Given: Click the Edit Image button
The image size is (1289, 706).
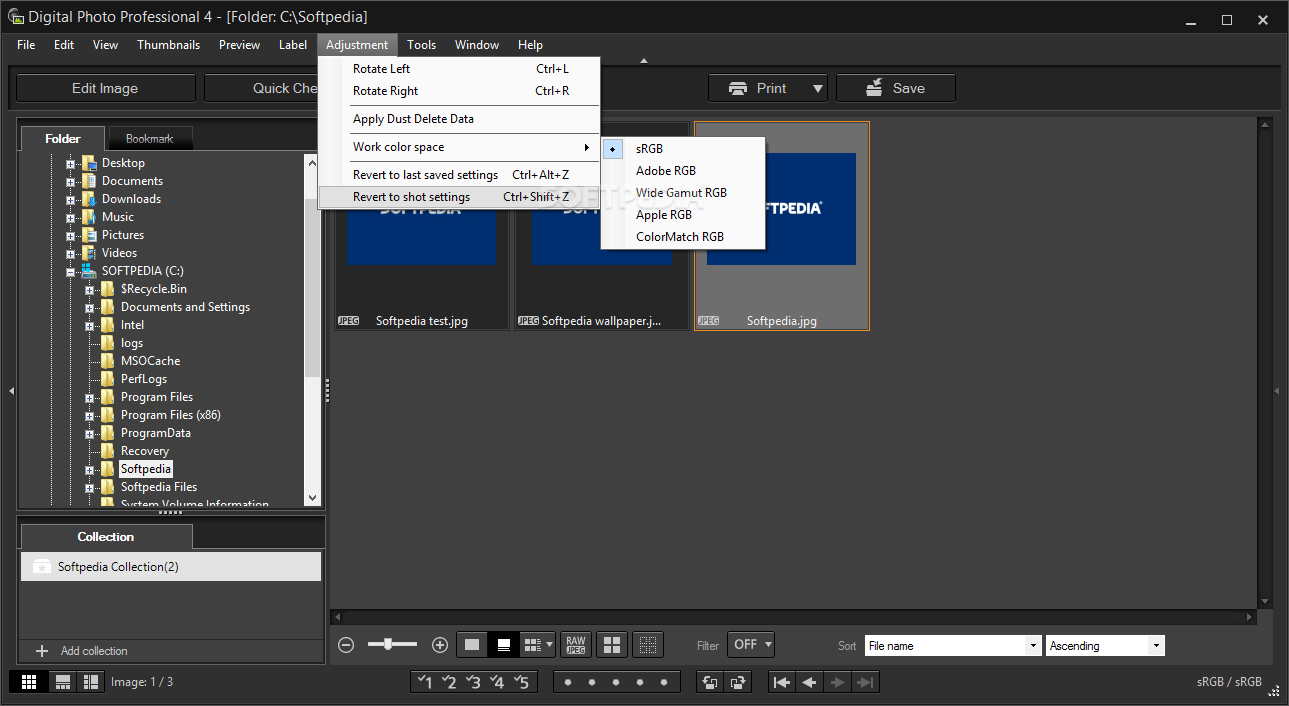Looking at the screenshot, I should tap(105, 88).
